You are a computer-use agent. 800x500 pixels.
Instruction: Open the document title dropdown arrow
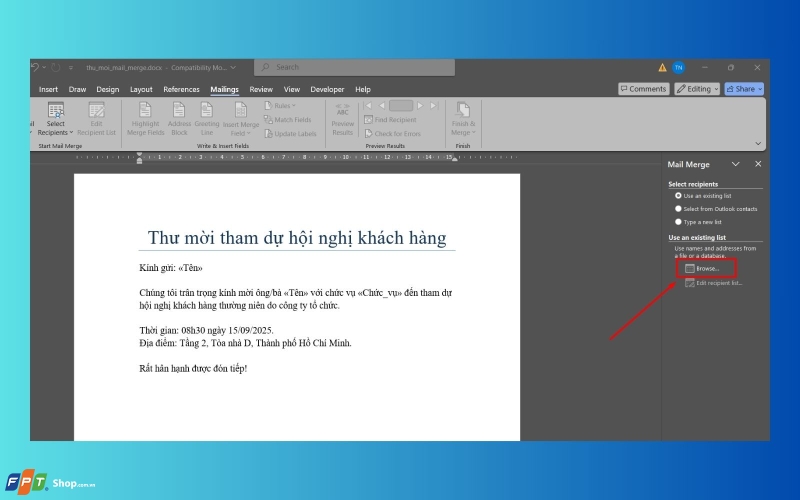coord(233,67)
